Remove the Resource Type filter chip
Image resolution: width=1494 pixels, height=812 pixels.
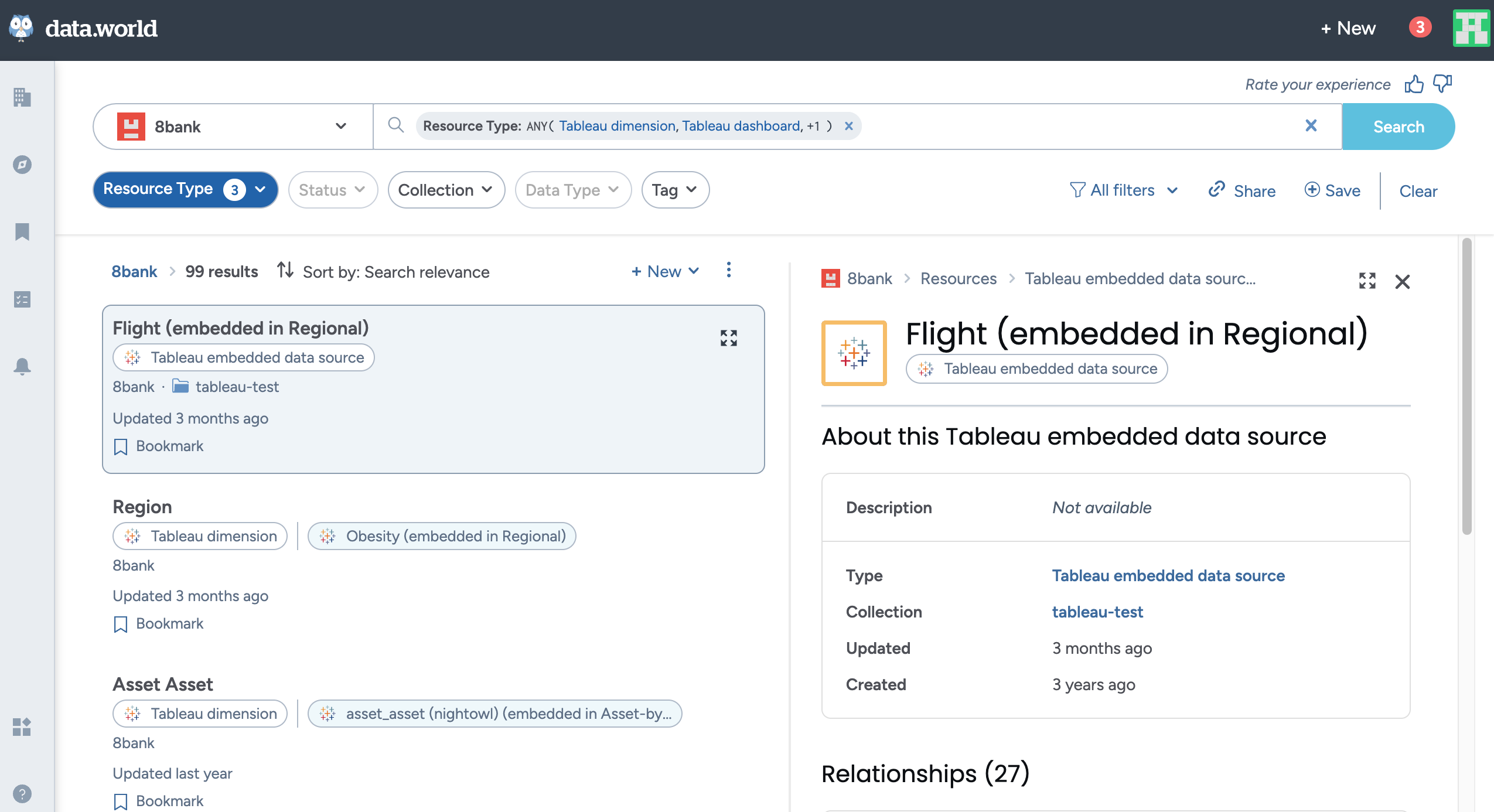click(848, 126)
